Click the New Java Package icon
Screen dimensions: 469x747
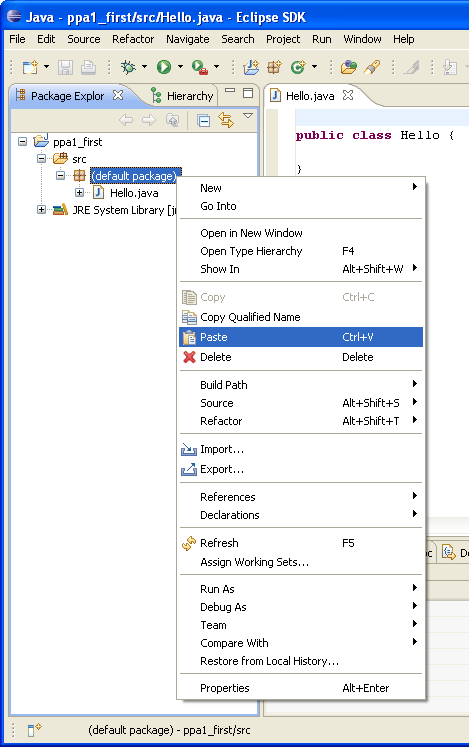coord(275,67)
